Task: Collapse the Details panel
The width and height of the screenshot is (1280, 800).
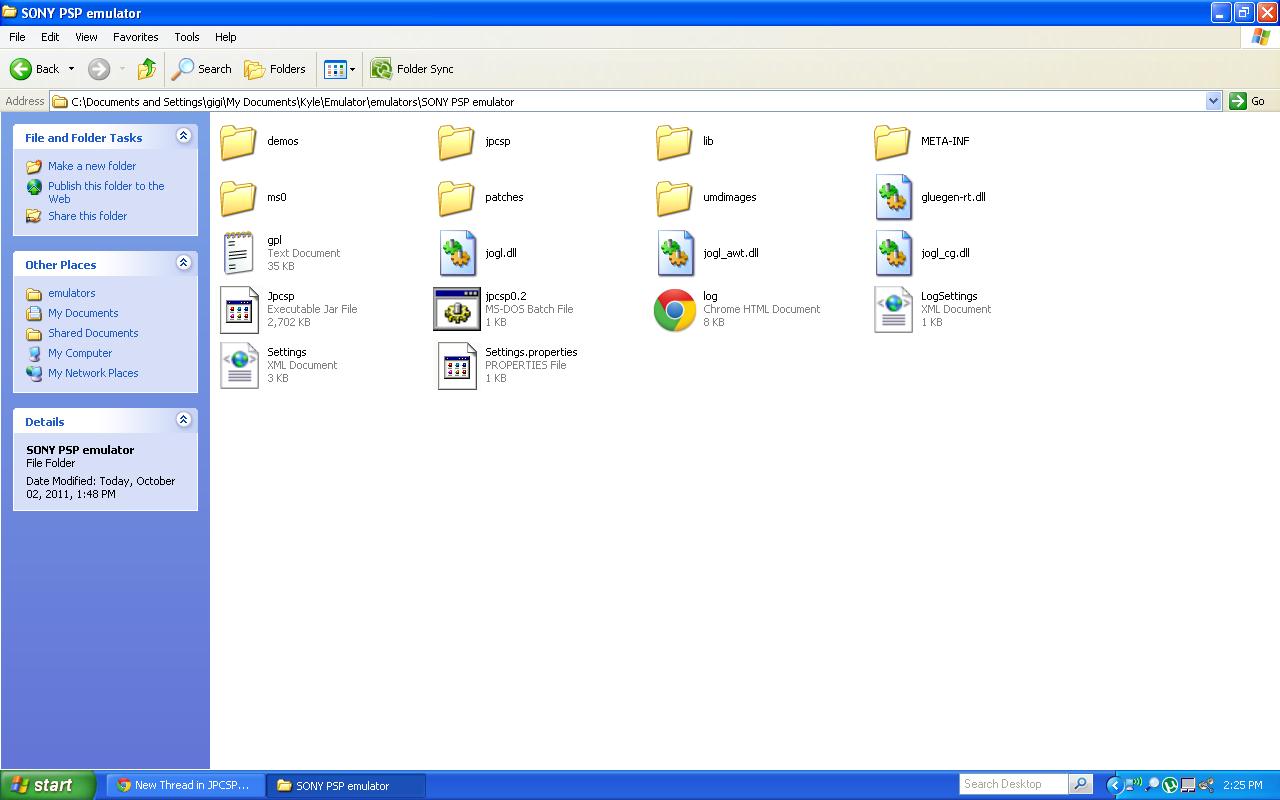Action: point(183,420)
